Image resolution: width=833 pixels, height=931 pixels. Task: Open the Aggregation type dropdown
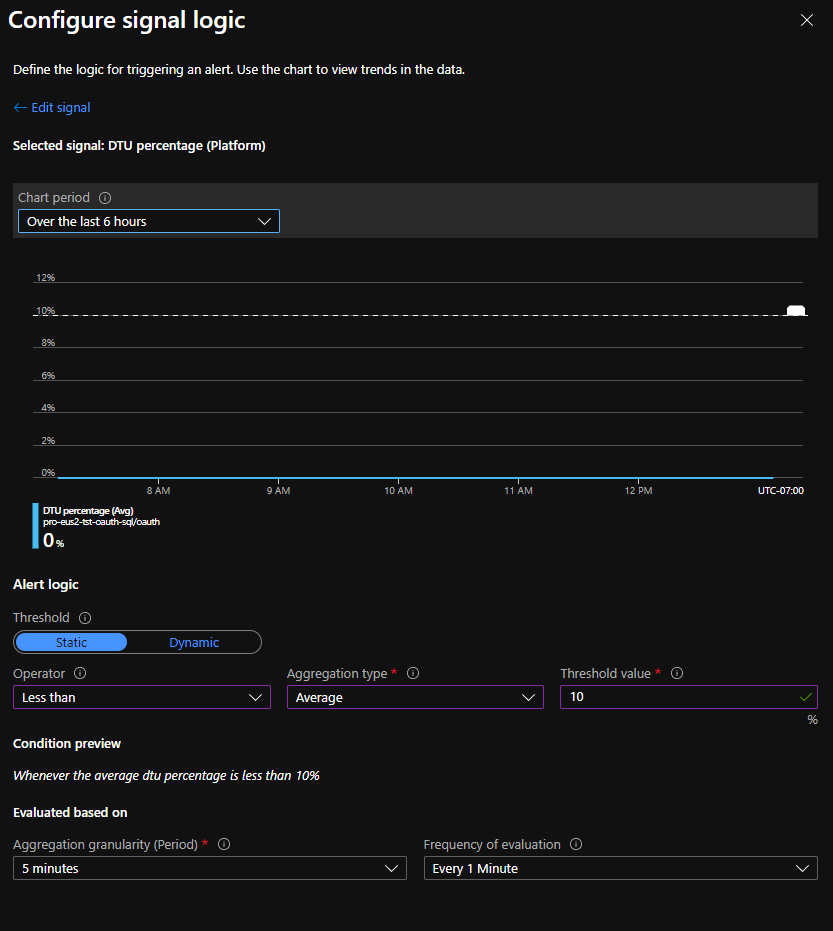pos(415,697)
